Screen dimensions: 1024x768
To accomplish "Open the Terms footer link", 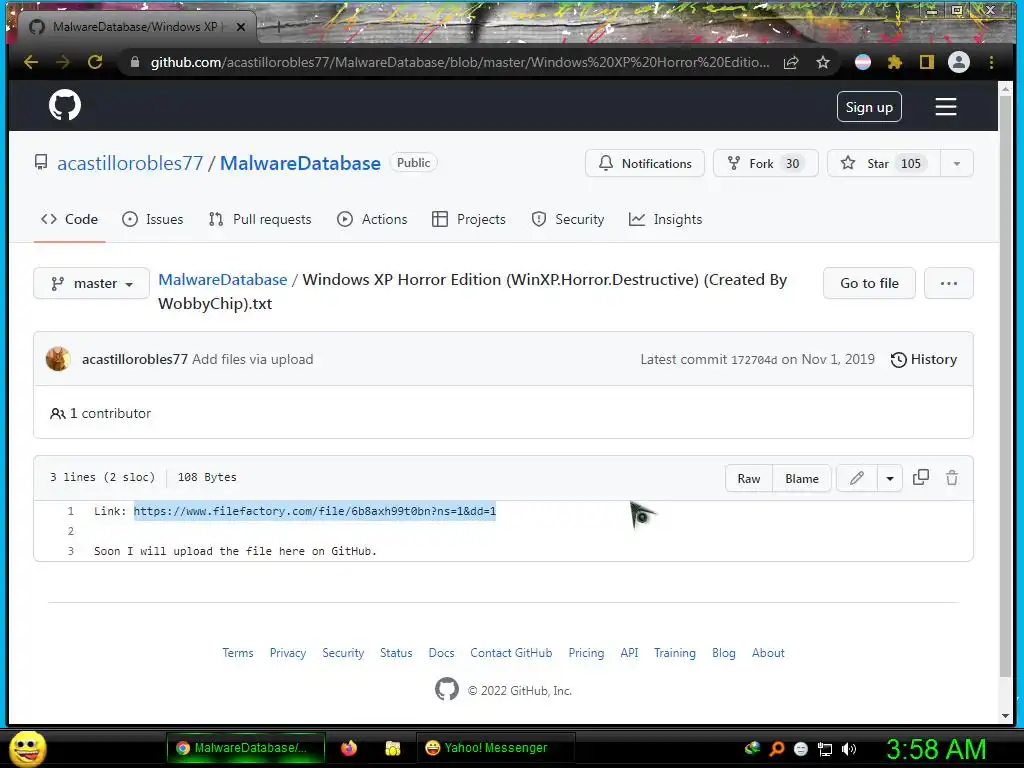I will point(238,653).
